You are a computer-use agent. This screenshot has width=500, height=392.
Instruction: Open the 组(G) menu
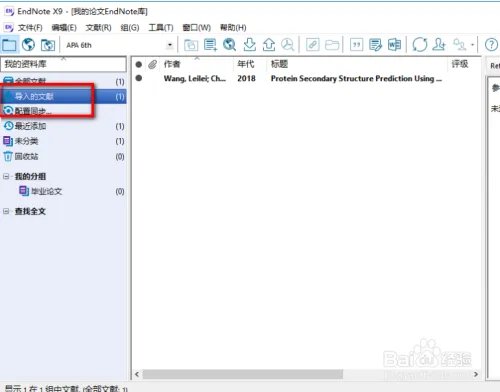tap(130, 27)
